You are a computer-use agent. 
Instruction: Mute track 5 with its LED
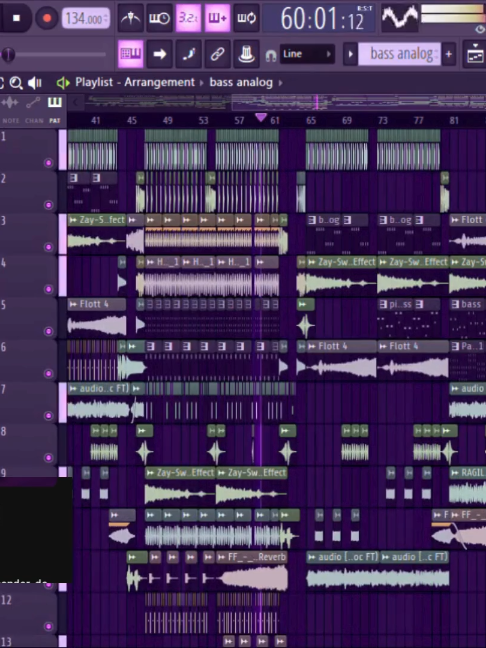click(48, 331)
